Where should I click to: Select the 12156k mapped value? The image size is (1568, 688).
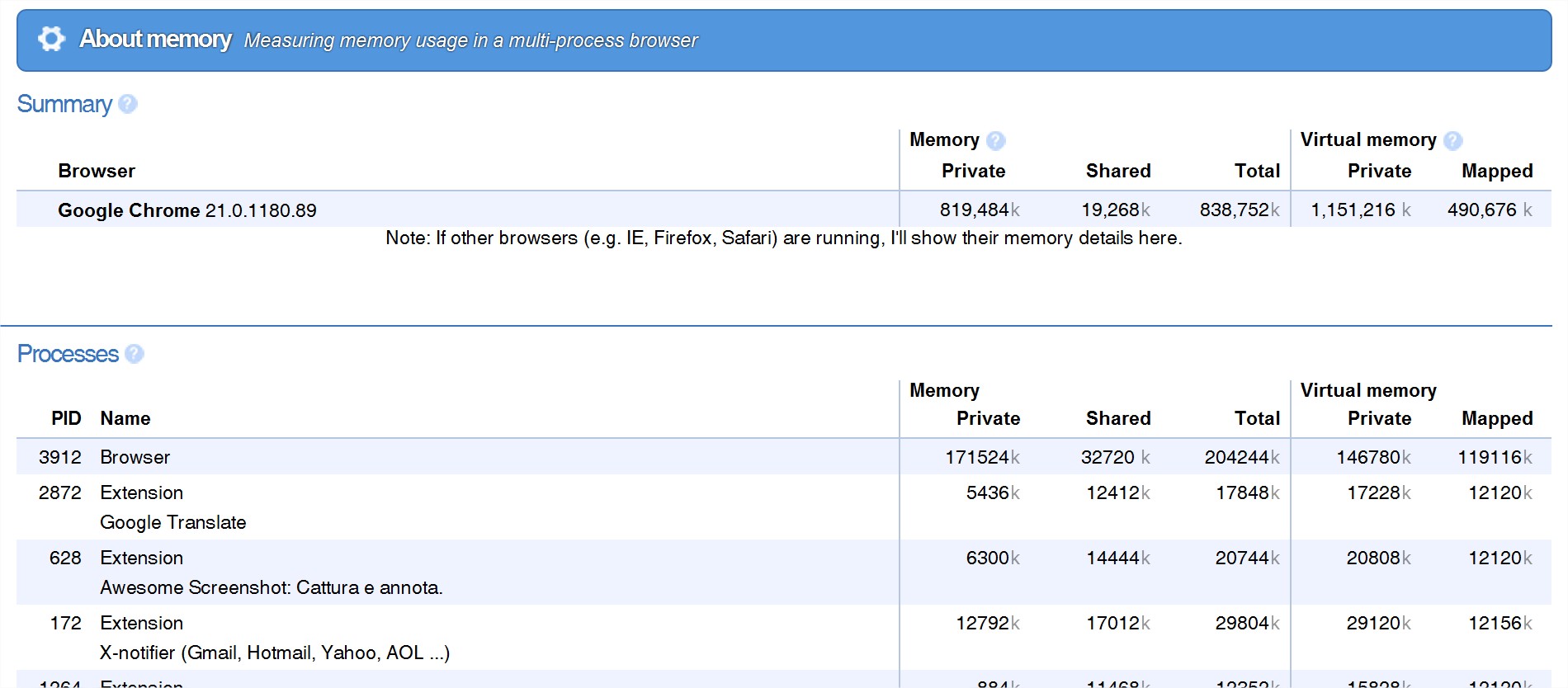1500,623
